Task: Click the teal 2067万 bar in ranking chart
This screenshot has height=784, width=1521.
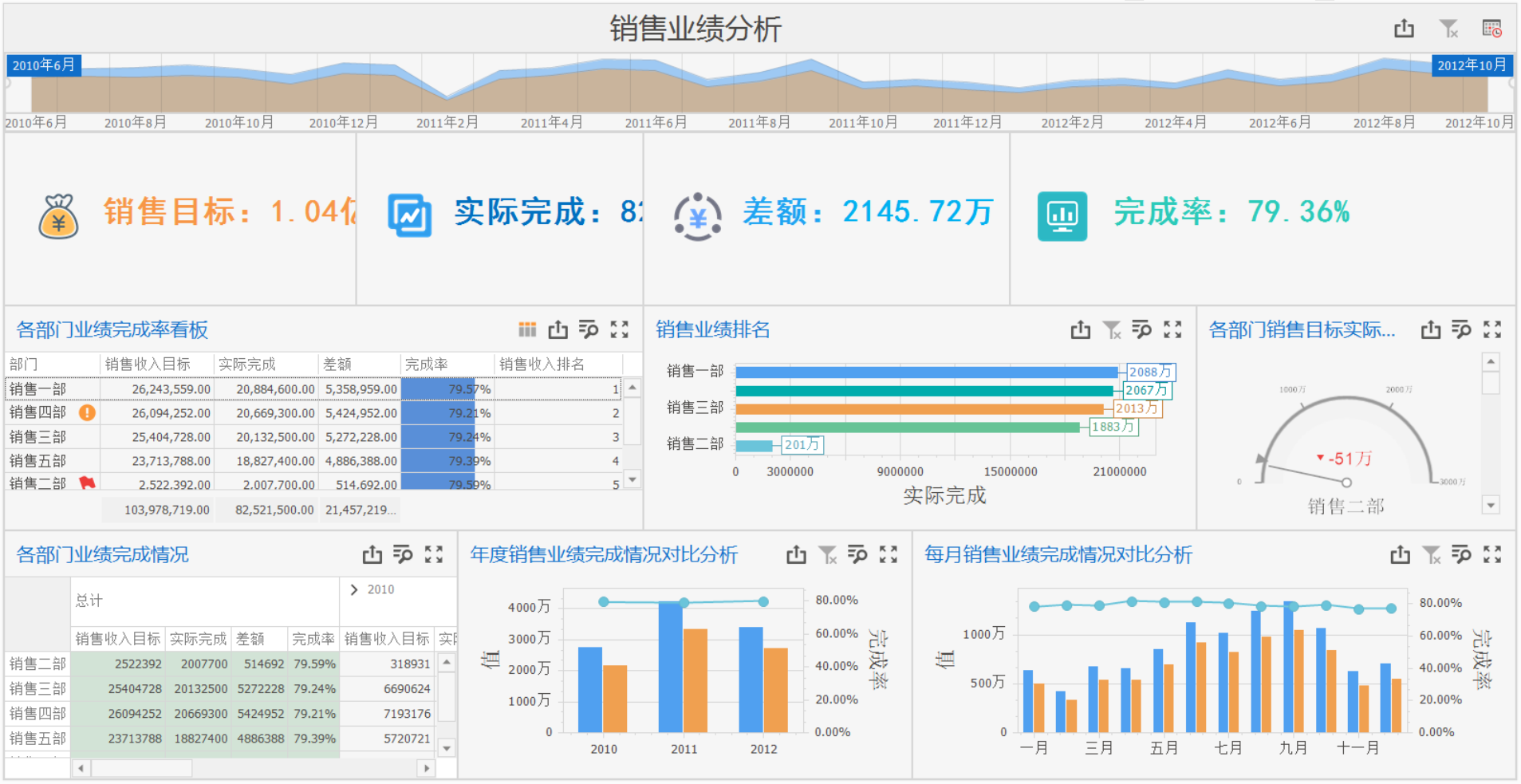Action: (x=924, y=391)
